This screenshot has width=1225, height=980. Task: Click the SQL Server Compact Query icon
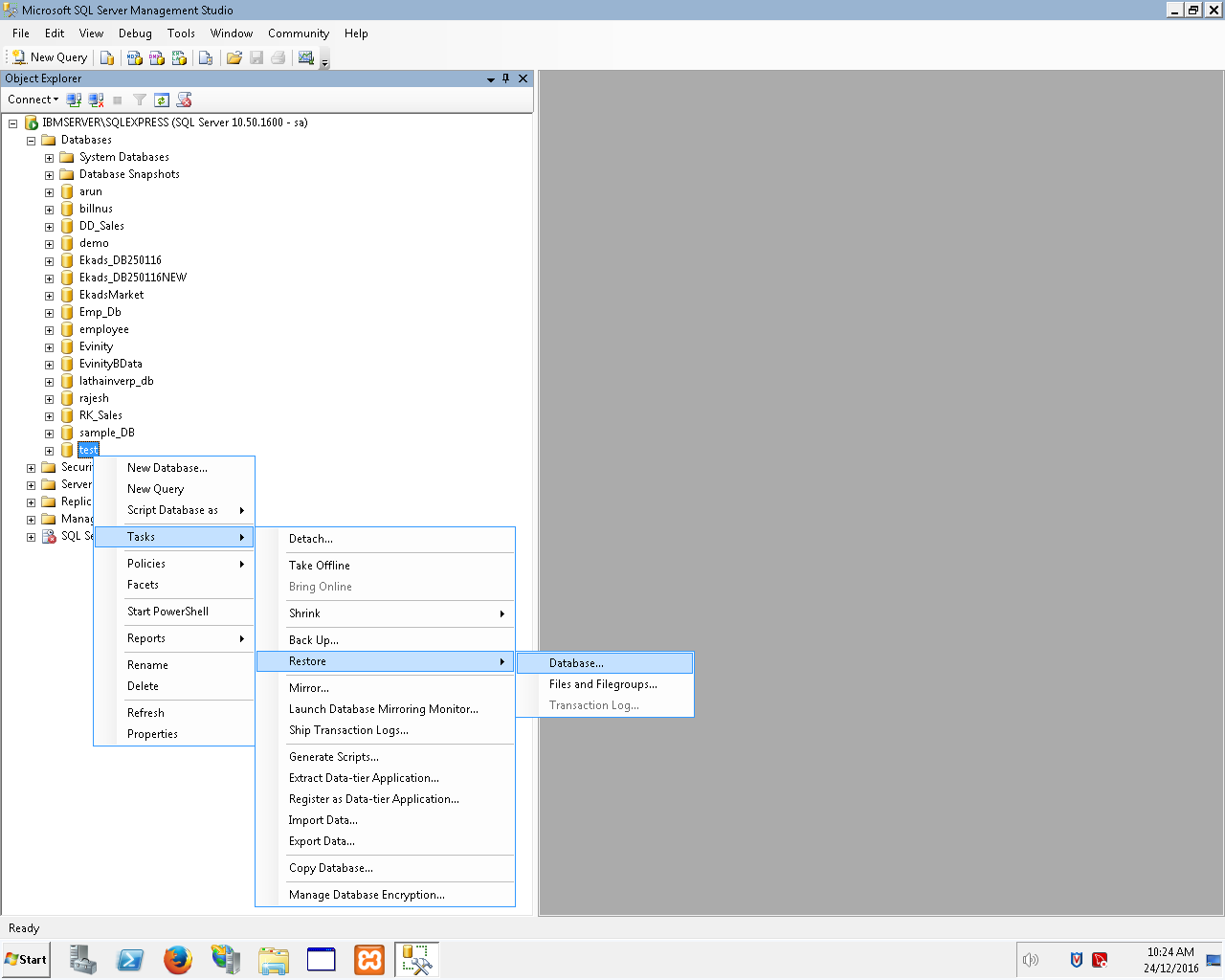point(206,57)
